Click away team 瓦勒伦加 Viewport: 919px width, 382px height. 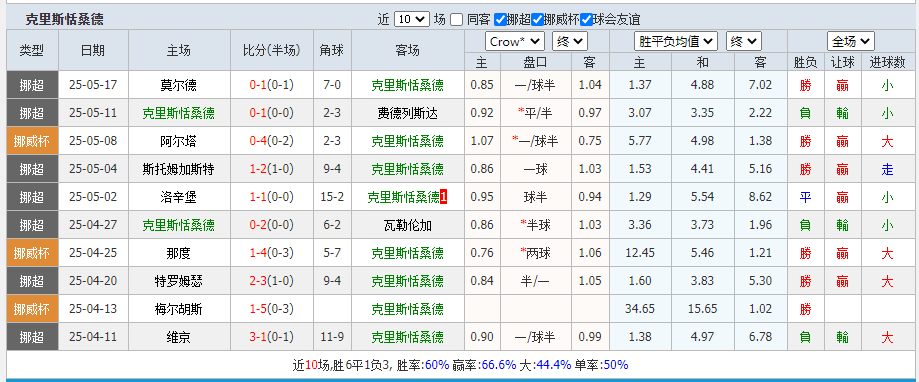pyautogui.click(x=407, y=225)
